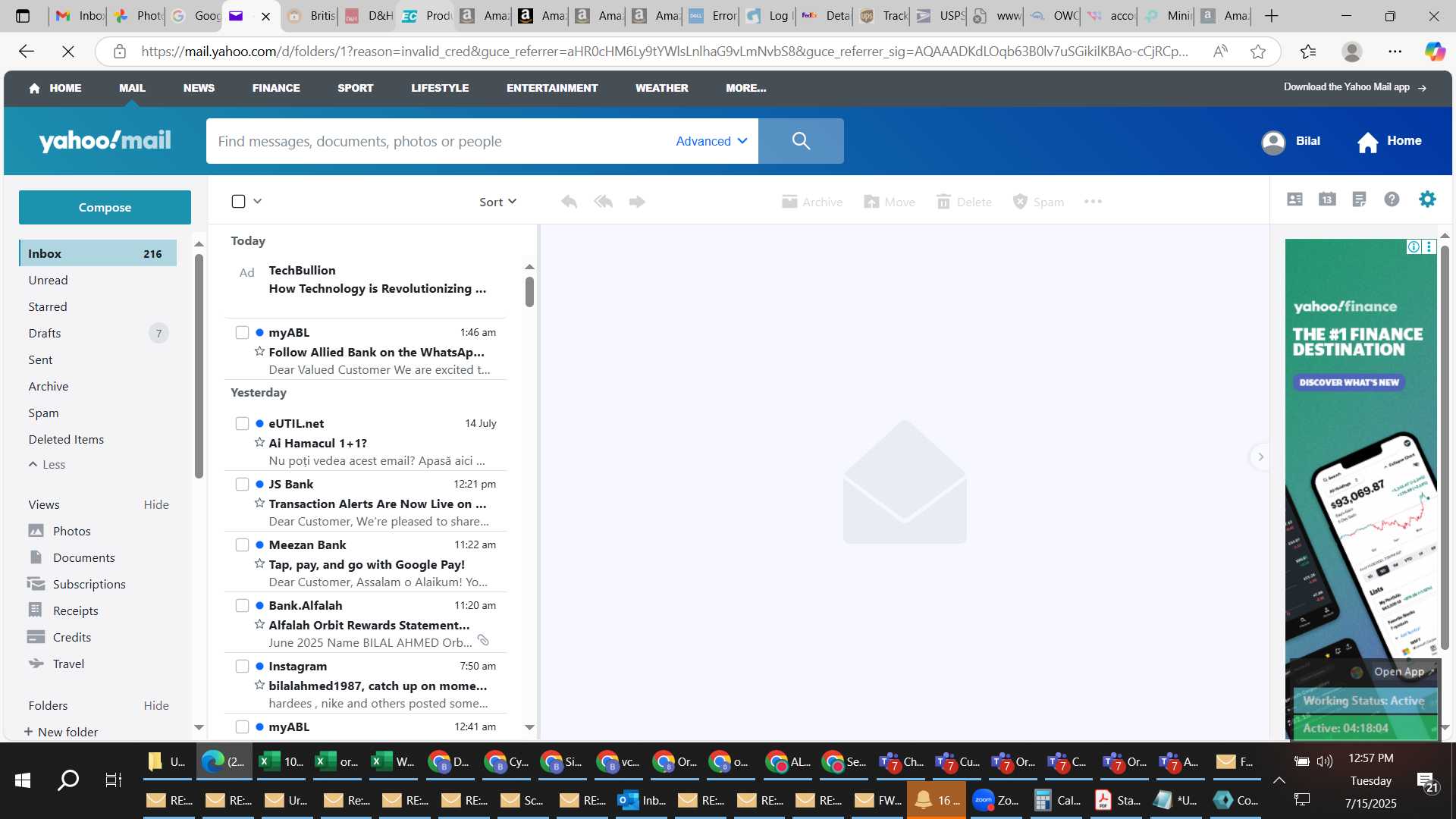Check the myABL 1:46 am email checkbox
1456x819 pixels.
pos(242,333)
